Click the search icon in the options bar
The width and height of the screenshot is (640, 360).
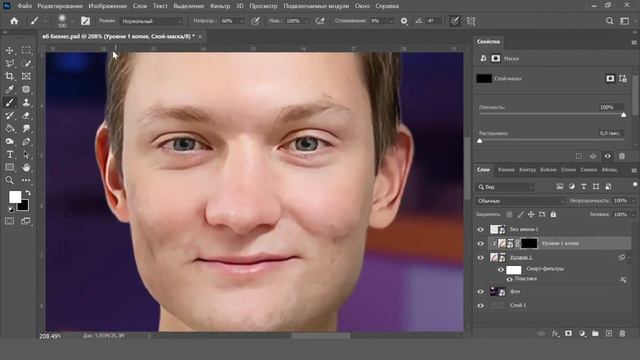coord(609,21)
